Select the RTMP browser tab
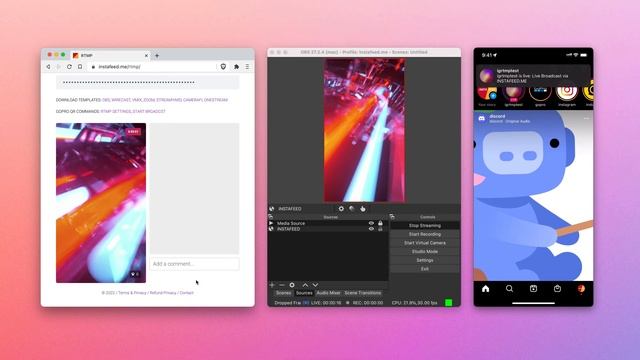 tap(110, 56)
